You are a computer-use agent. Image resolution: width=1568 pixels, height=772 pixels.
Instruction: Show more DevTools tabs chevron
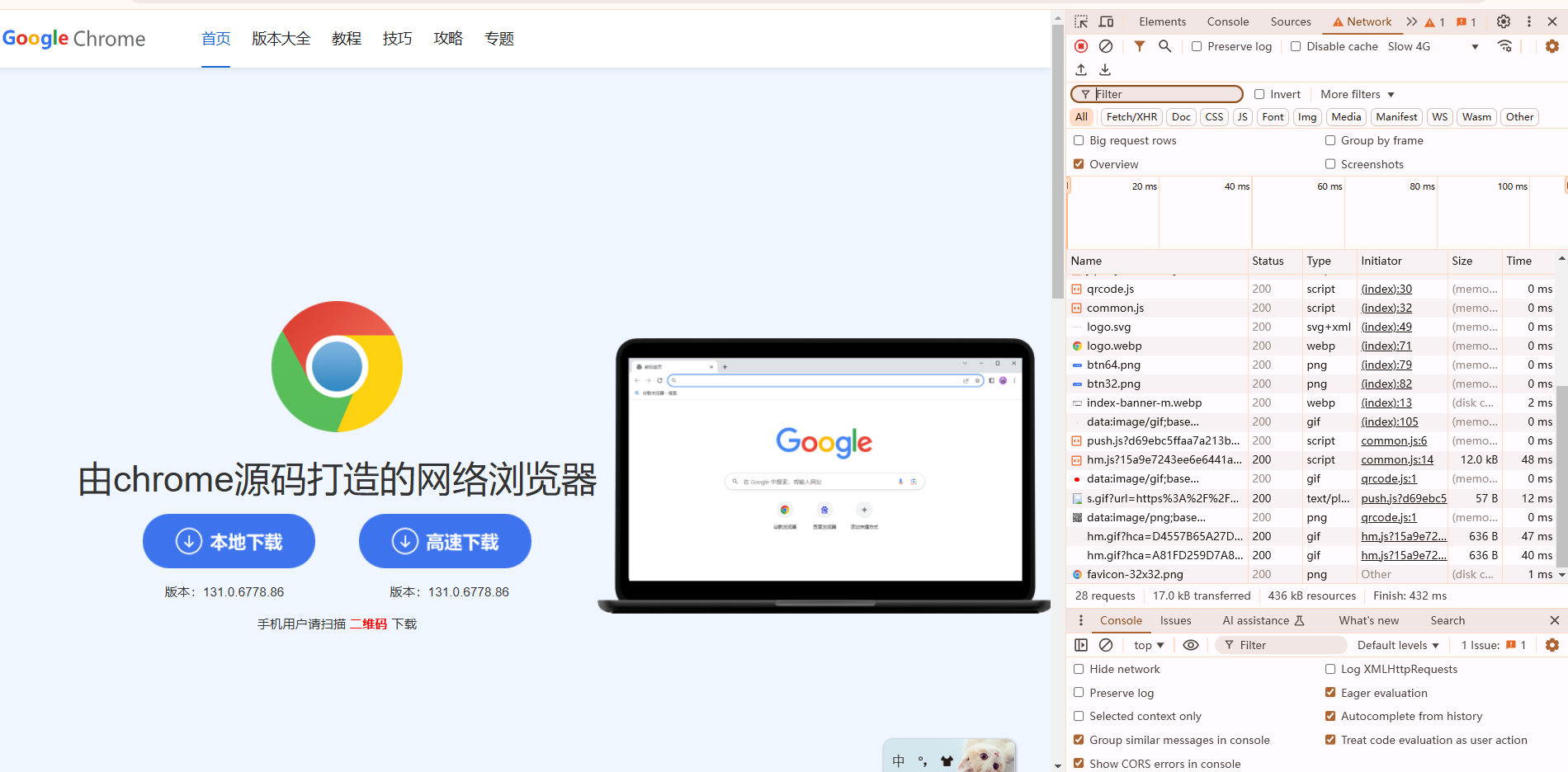1412,21
